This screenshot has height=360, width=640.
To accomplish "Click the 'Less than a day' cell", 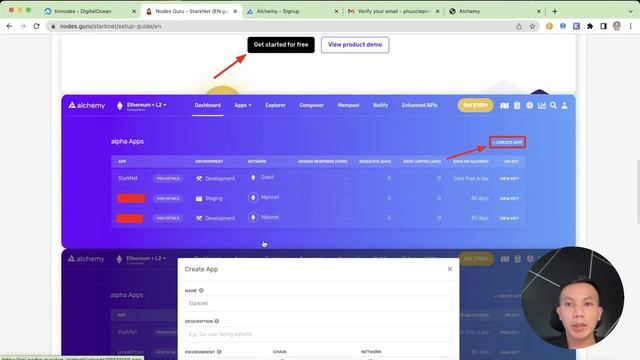I will tap(471, 178).
